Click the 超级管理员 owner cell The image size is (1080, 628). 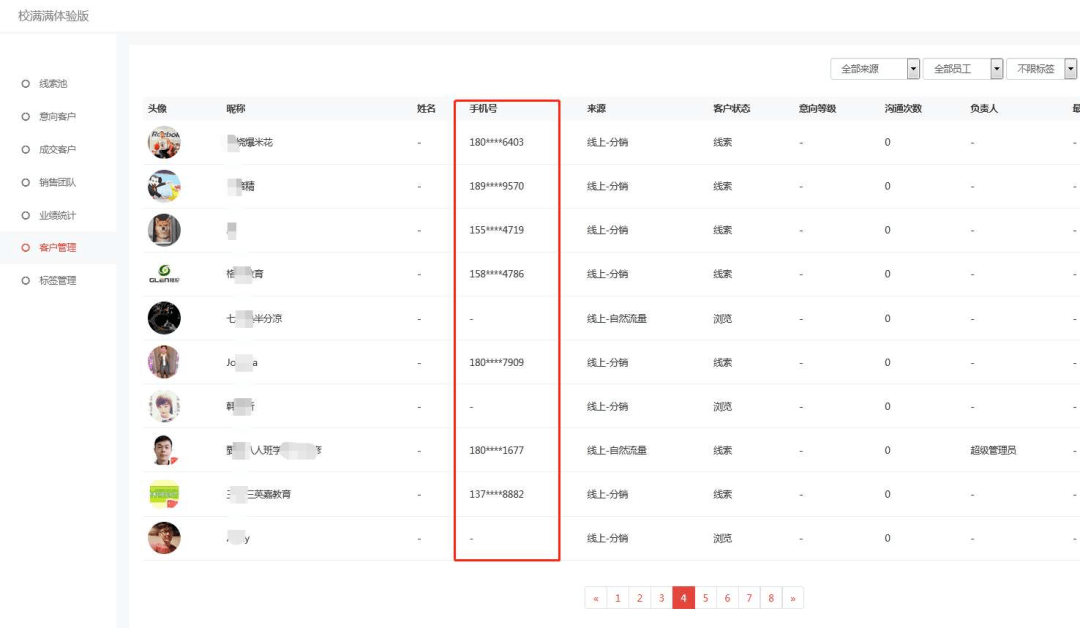tap(993, 450)
